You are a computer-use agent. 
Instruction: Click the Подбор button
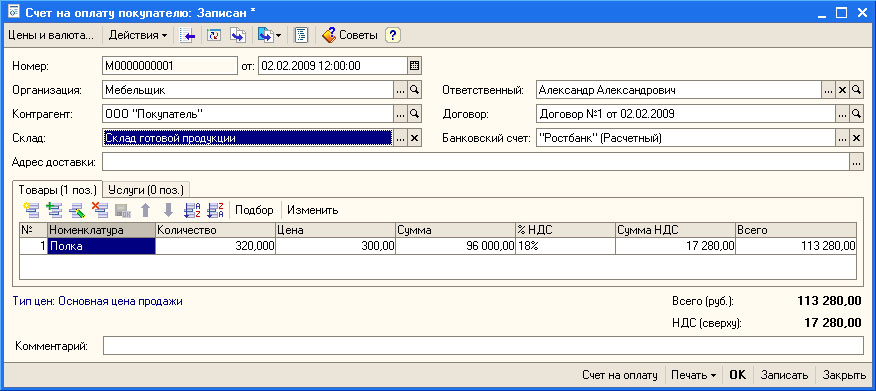(x=254, y=211)
